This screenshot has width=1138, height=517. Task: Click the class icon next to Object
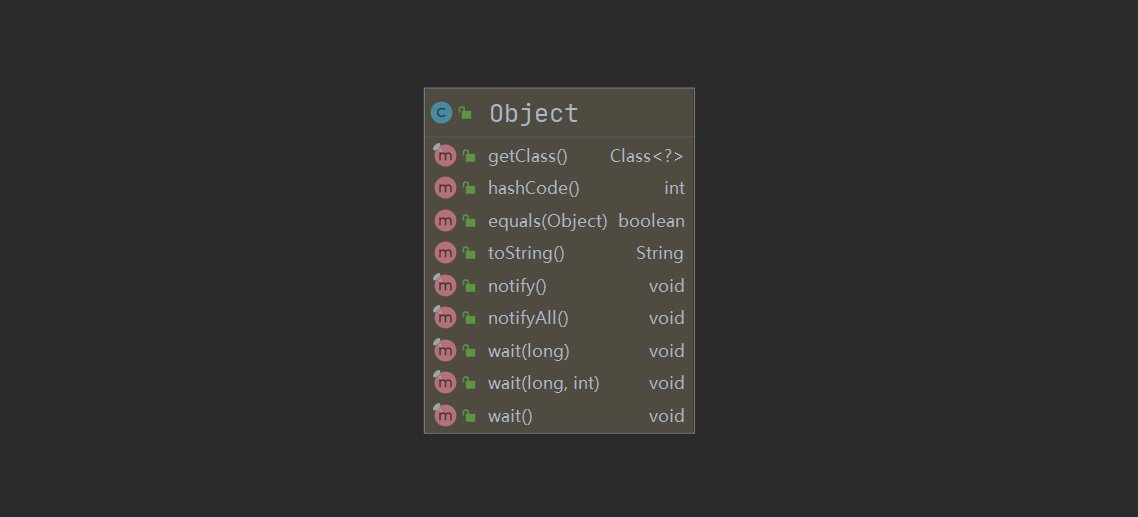[x=441, y=113]
